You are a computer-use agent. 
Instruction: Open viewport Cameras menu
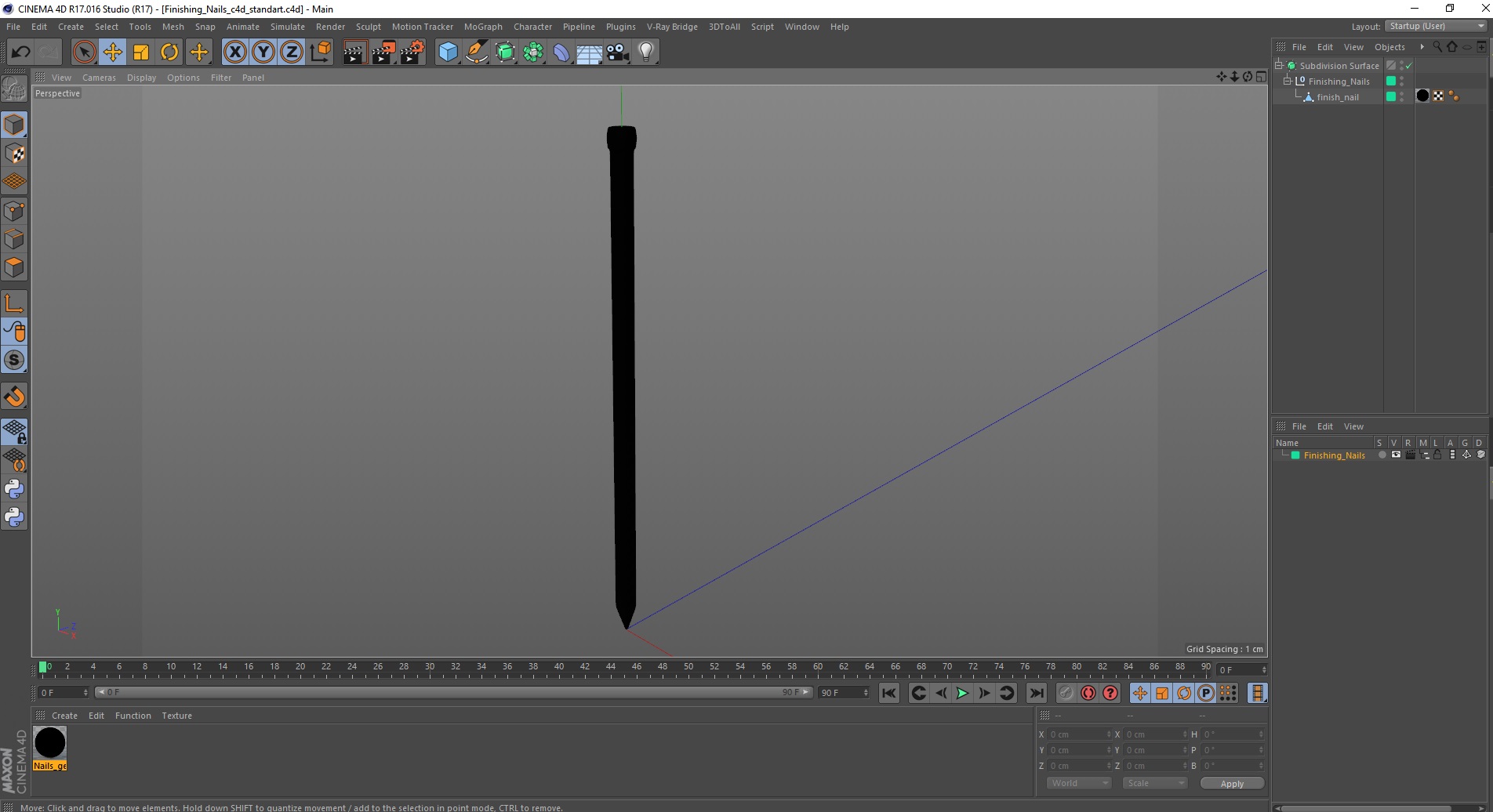click(99, 78)
